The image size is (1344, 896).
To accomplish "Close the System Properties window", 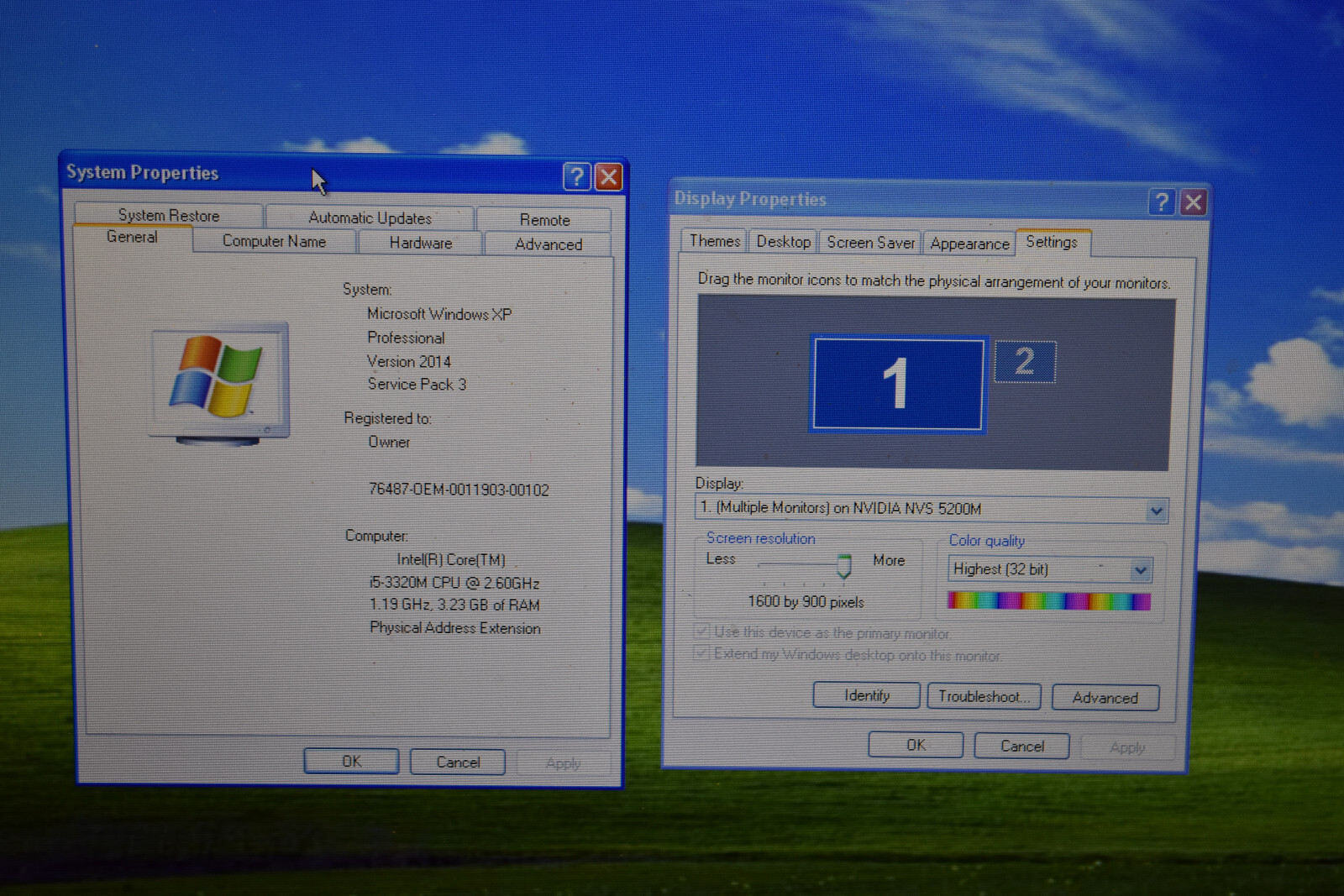I will click(608, 177).
